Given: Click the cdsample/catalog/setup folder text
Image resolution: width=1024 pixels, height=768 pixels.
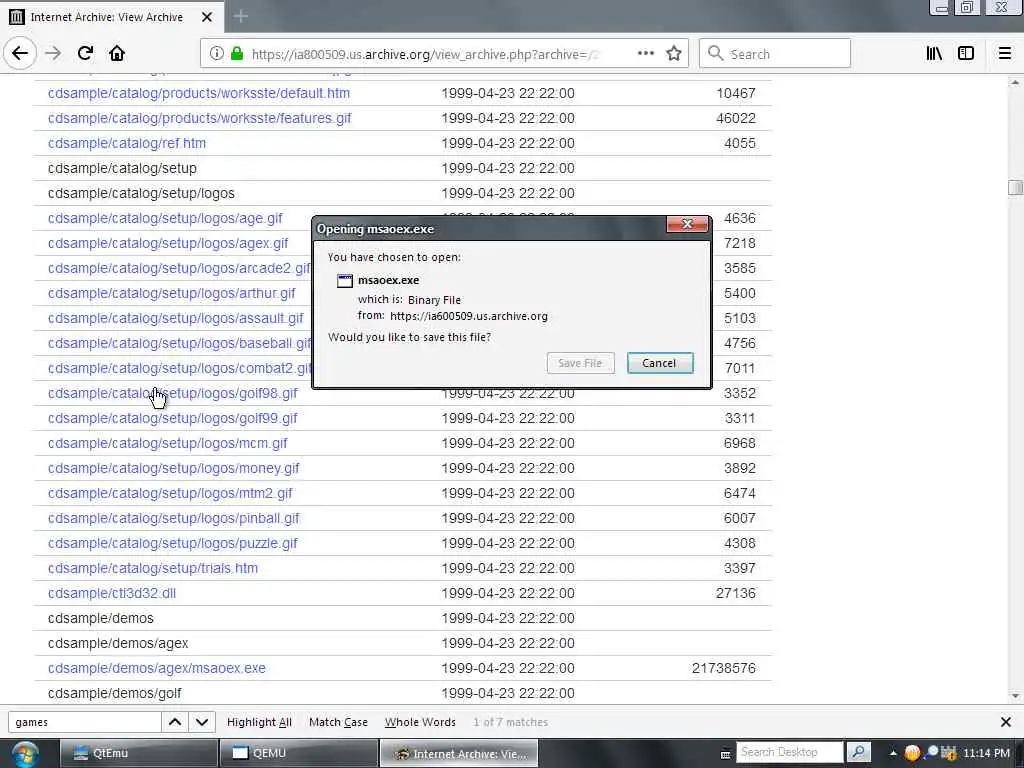Looking at the screenshot, I should [122, 168].
